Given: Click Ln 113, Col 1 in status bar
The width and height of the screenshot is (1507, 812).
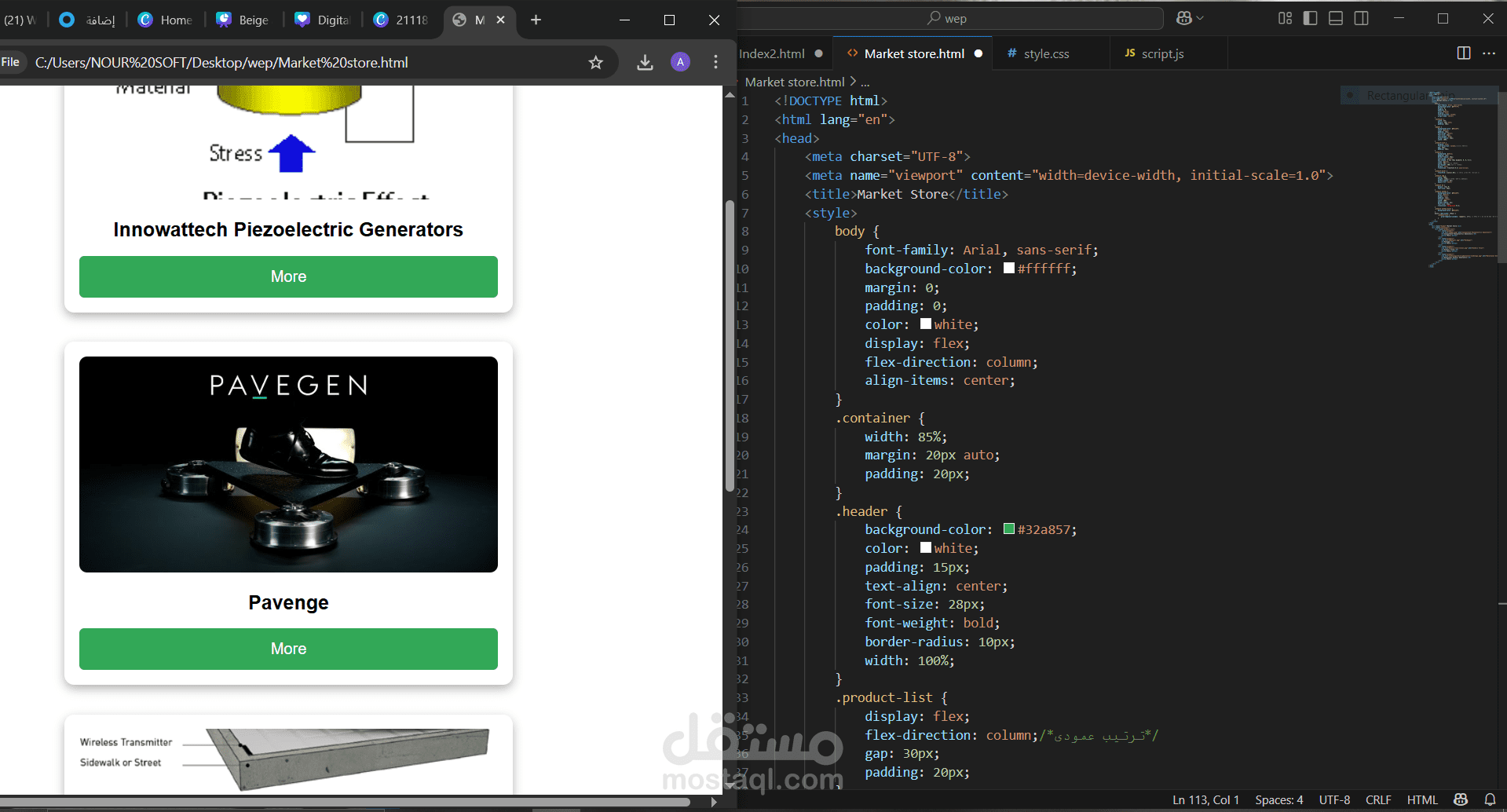Looking at the screenshot, I should [1205, 799].
